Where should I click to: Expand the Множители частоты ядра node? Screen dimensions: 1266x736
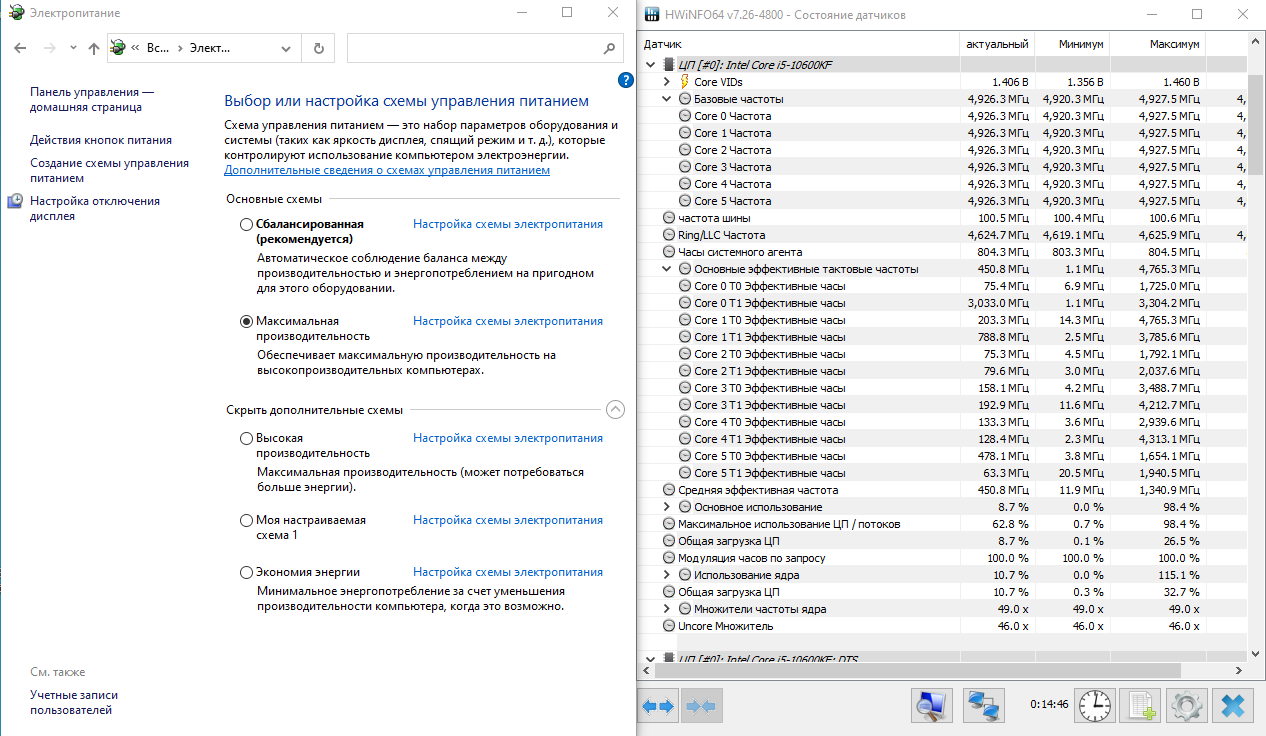(667, 609)
